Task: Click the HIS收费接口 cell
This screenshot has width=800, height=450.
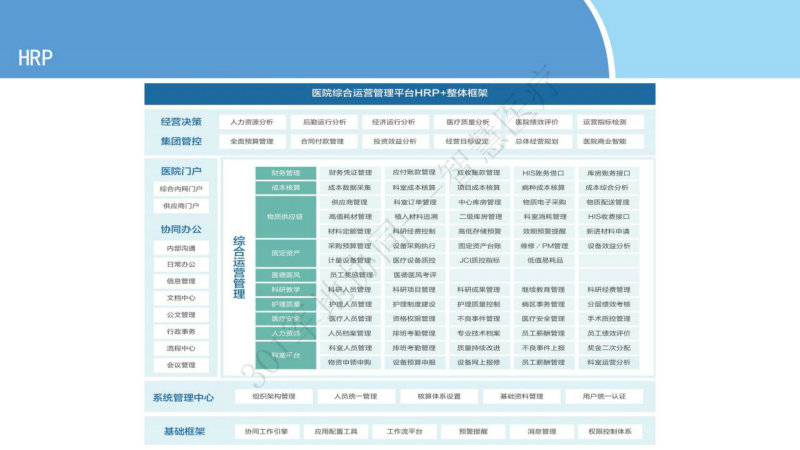Action: [x=608, y=217]
